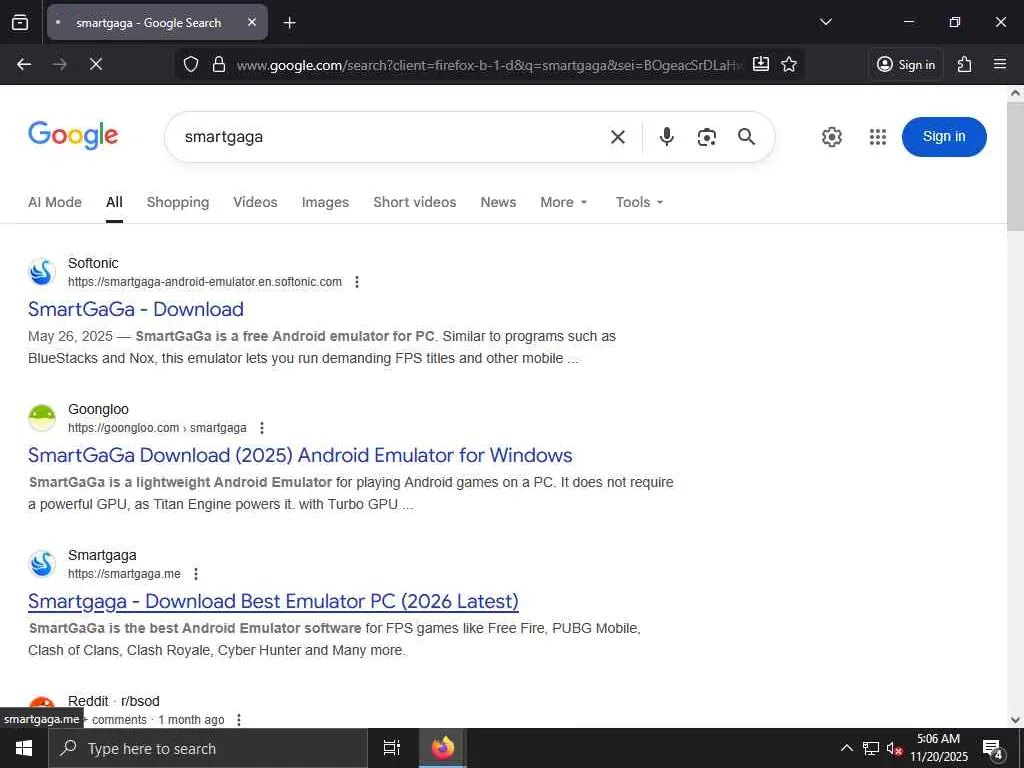The image size is (1024, 768).
Task: Click the Firefox View icon
Action: (x=20, y=22)
